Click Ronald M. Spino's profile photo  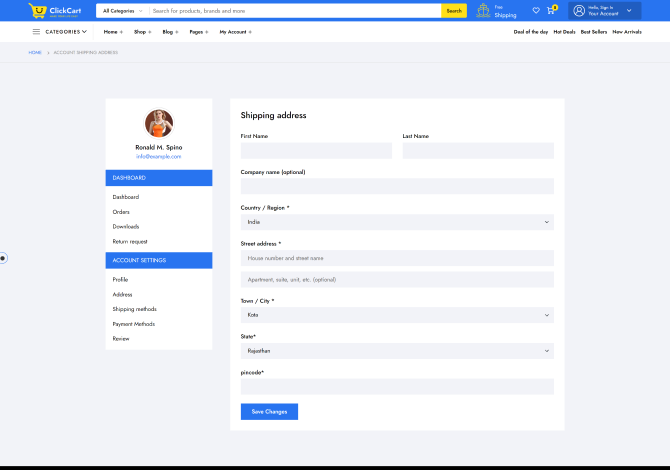coord(159,123)
